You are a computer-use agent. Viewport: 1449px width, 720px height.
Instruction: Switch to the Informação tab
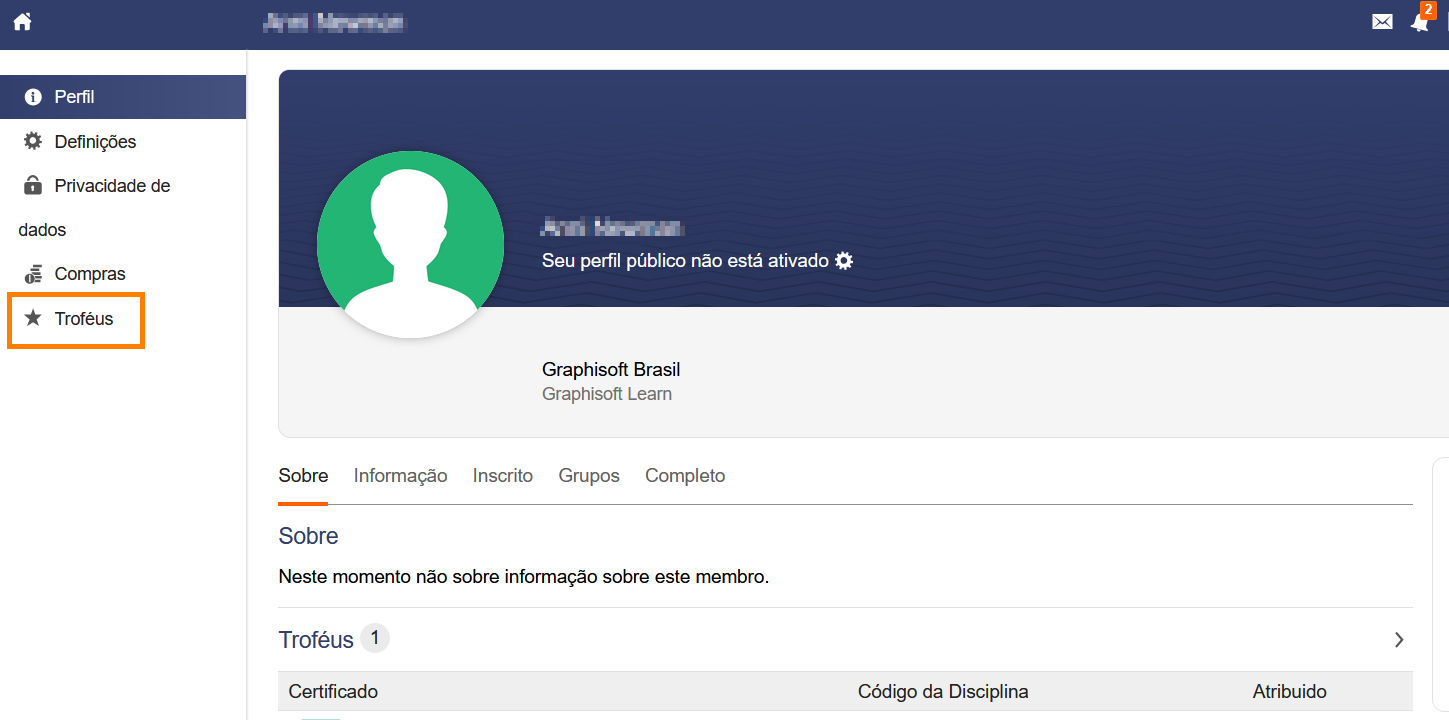coord(400,476)
